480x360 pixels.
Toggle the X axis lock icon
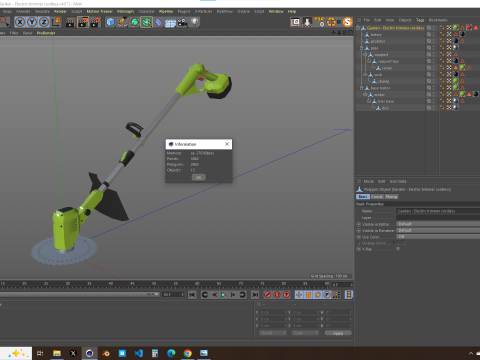click(x=20, y=22)
